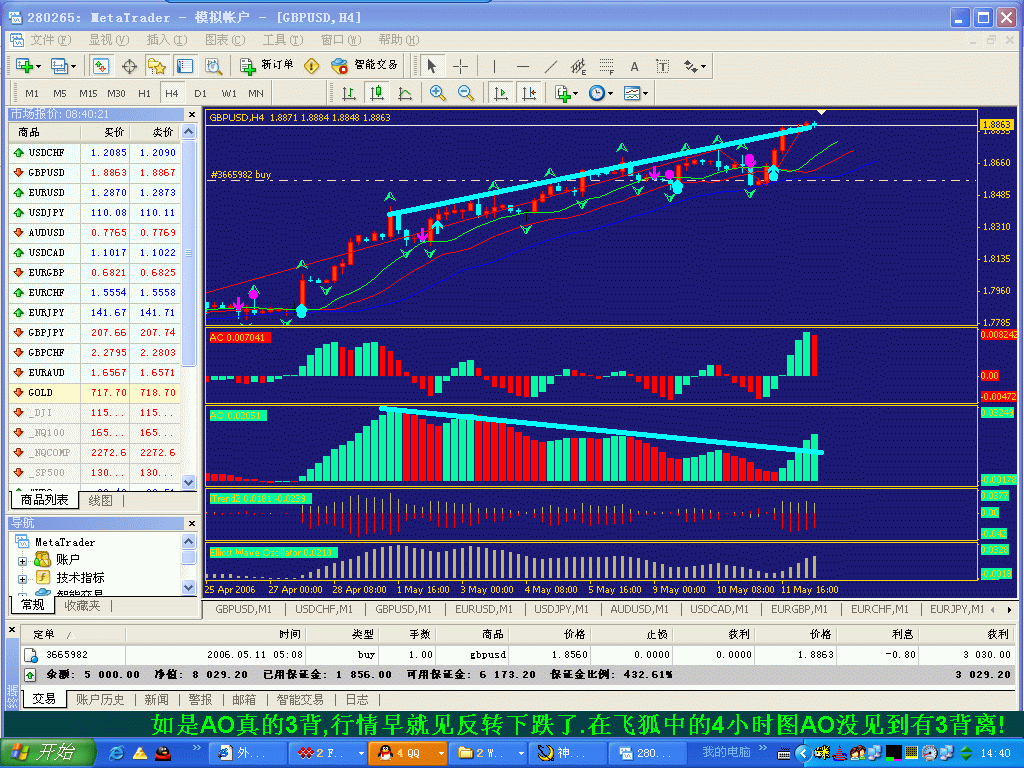Select the arrow cursor tool
The height and width of the screenshot is (768, 1024).
[x=431, y=66]
